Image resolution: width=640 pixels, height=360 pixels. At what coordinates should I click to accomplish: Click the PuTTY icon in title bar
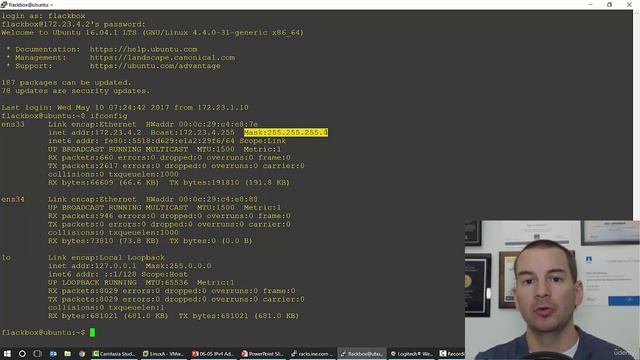4,4
